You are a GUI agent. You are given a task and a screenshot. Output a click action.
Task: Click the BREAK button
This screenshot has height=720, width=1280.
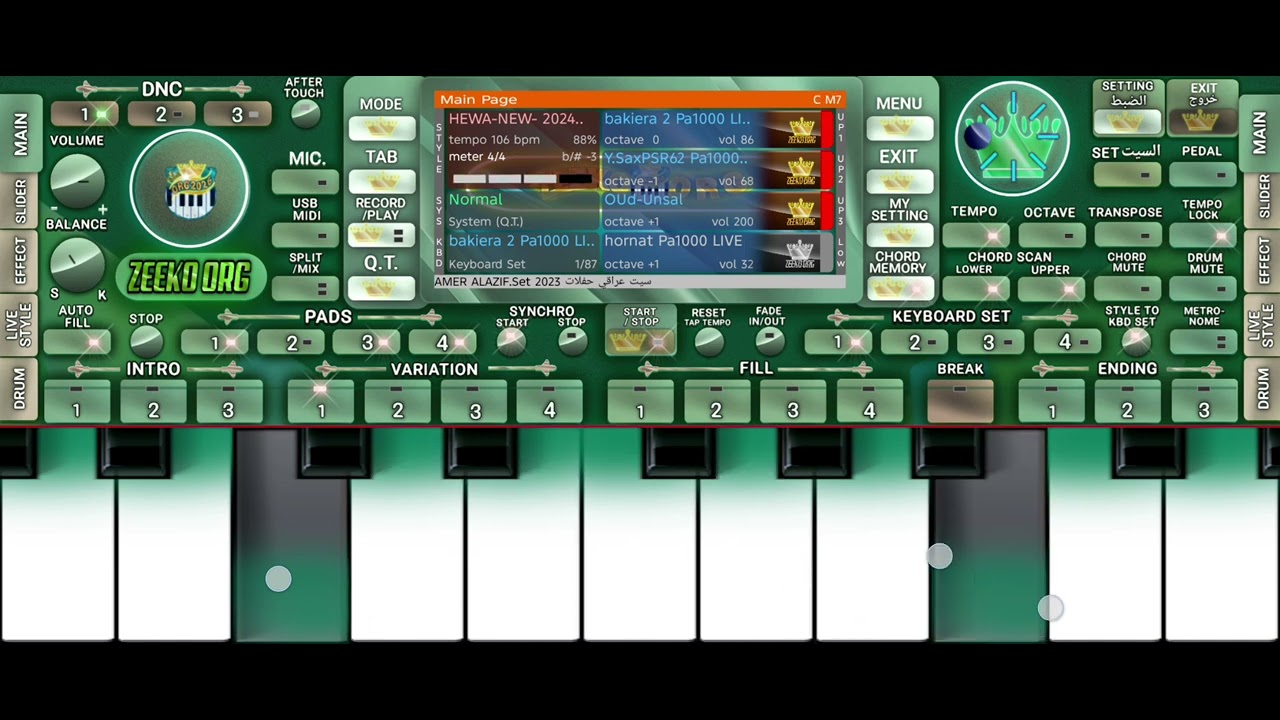click(960, 400)
